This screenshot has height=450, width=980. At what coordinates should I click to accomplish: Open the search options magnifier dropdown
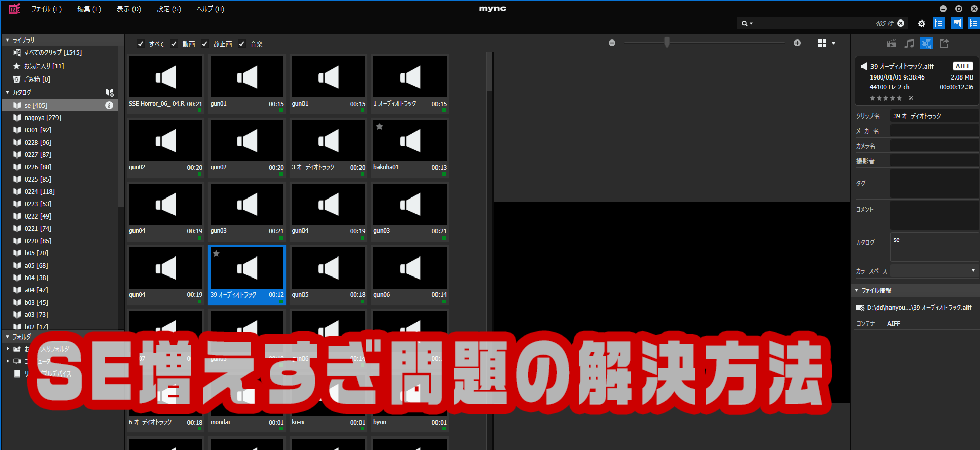747,23
